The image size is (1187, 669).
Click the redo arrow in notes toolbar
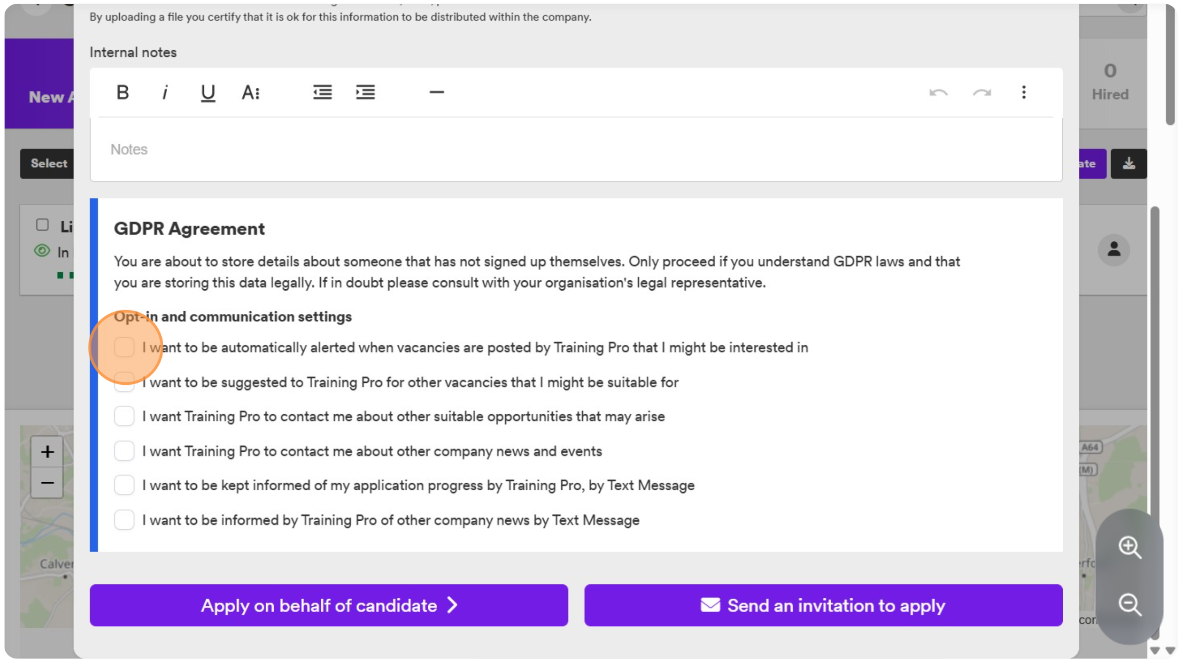pyautogui.click(x=982, y=92)
